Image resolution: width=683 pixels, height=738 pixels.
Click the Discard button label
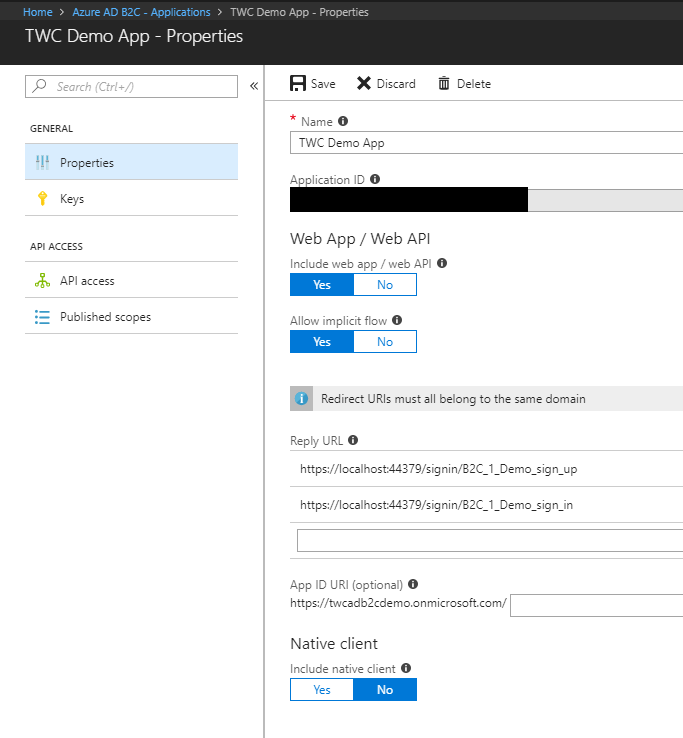(396, 84)
